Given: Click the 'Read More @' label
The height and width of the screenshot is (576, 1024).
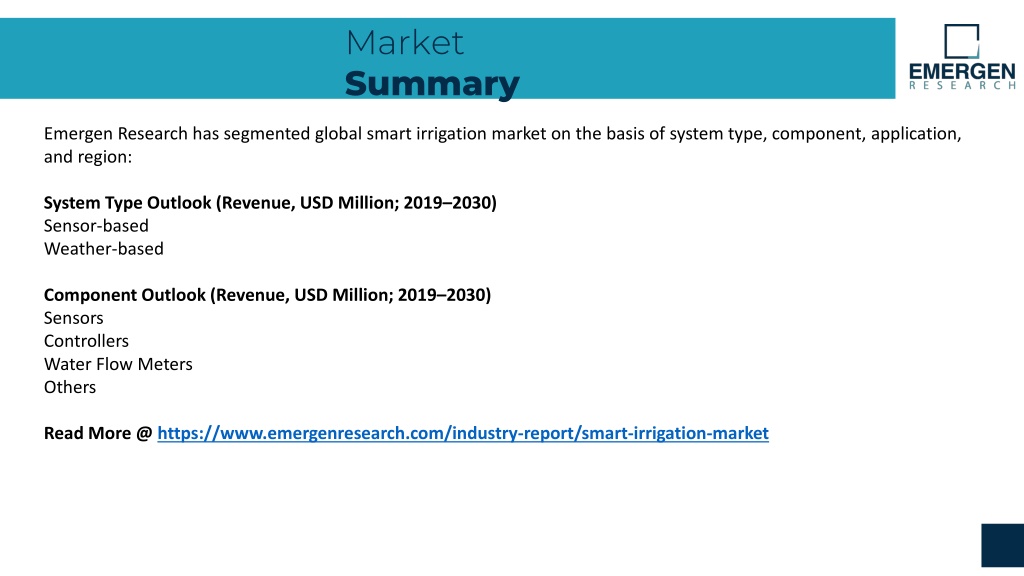Looking at the screenshot, I should click(x=98, y=434).
